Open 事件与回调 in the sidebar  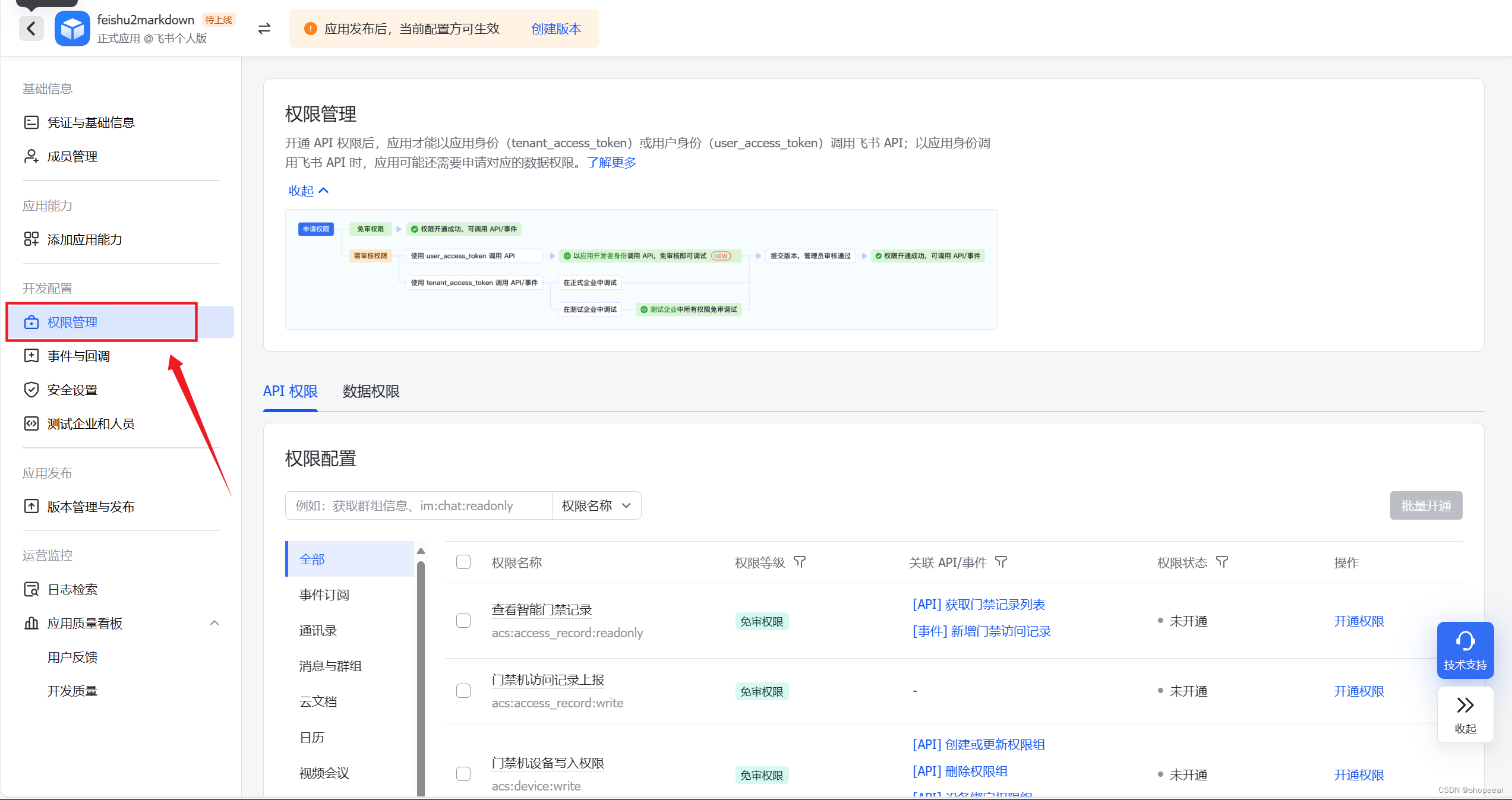pos(78,356)
